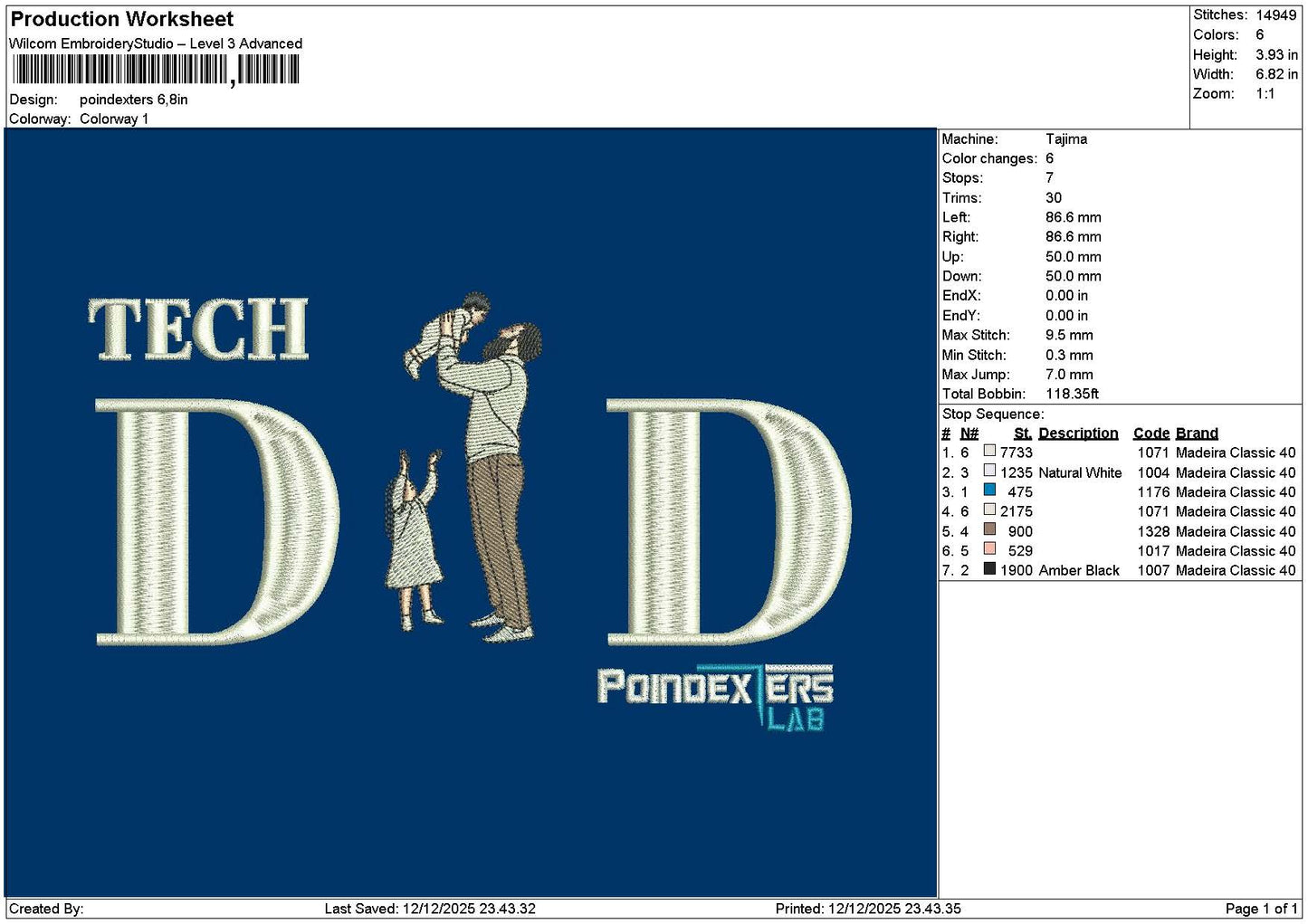Click the pink 529 thread swatch
This screenshot has width=1308, height=924.
point(989,549)
